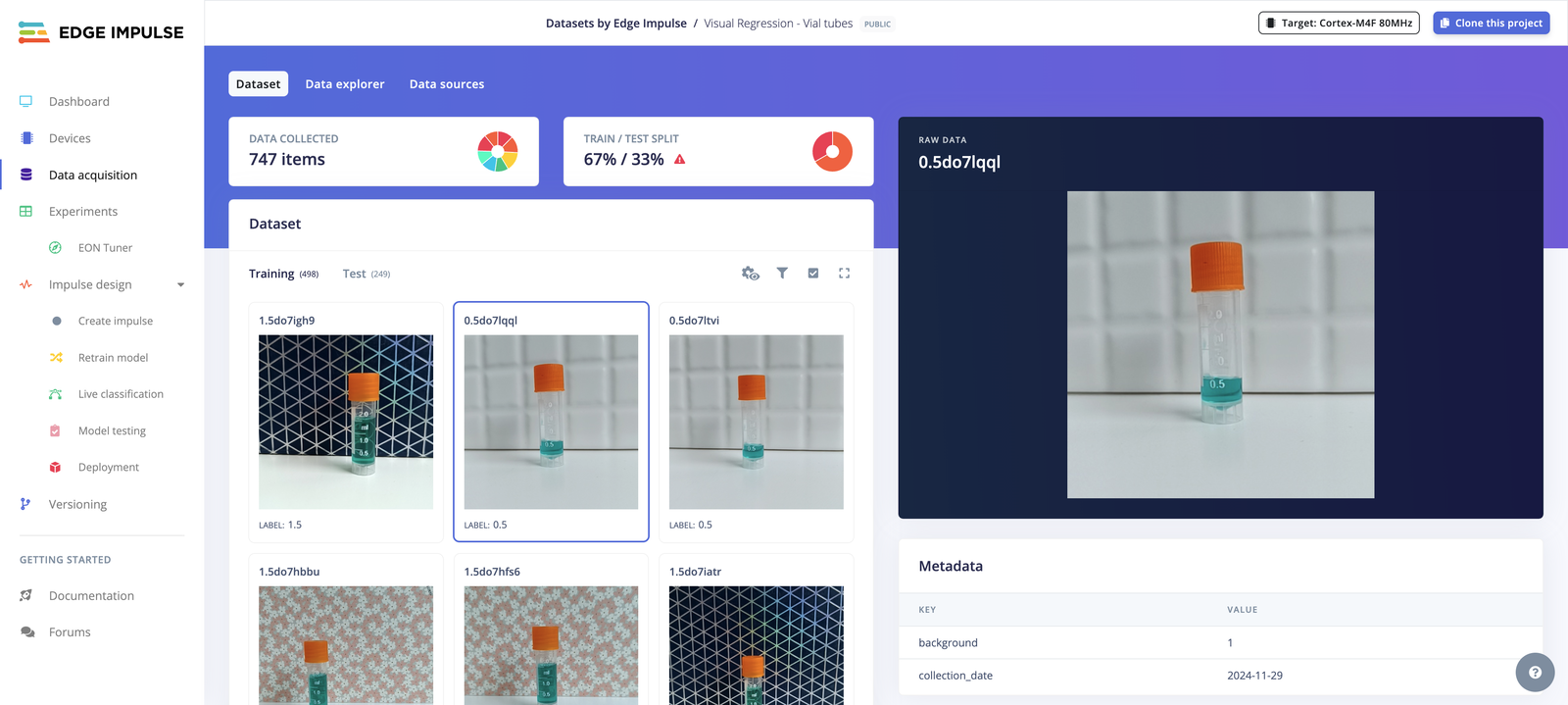This screenshot has width=1568, height=705.
Task: Open the help question mark button
Action: point(1535,673)
